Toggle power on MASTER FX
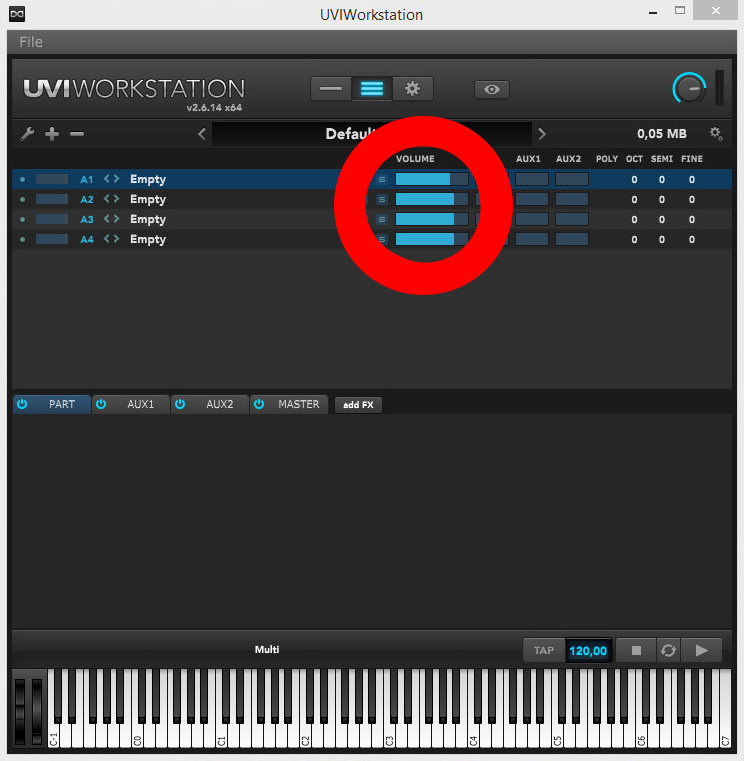Screen dimensions: 744x761 pyautogui.click(x=259, y=404)
